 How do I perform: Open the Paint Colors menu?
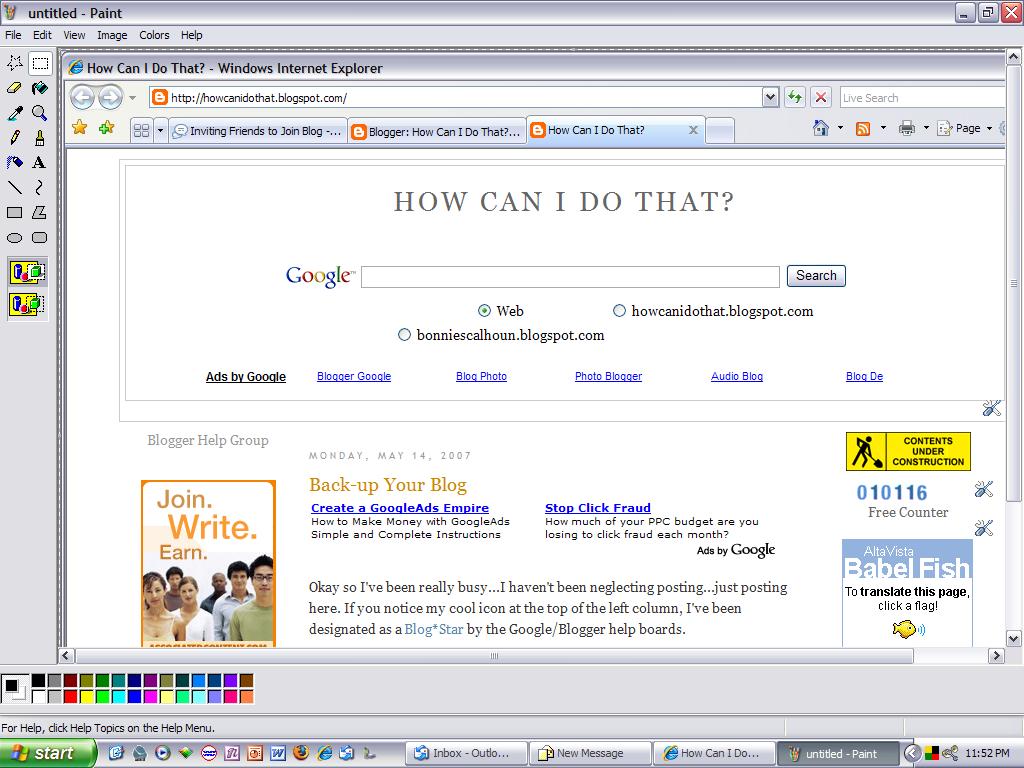coord(154,35)
